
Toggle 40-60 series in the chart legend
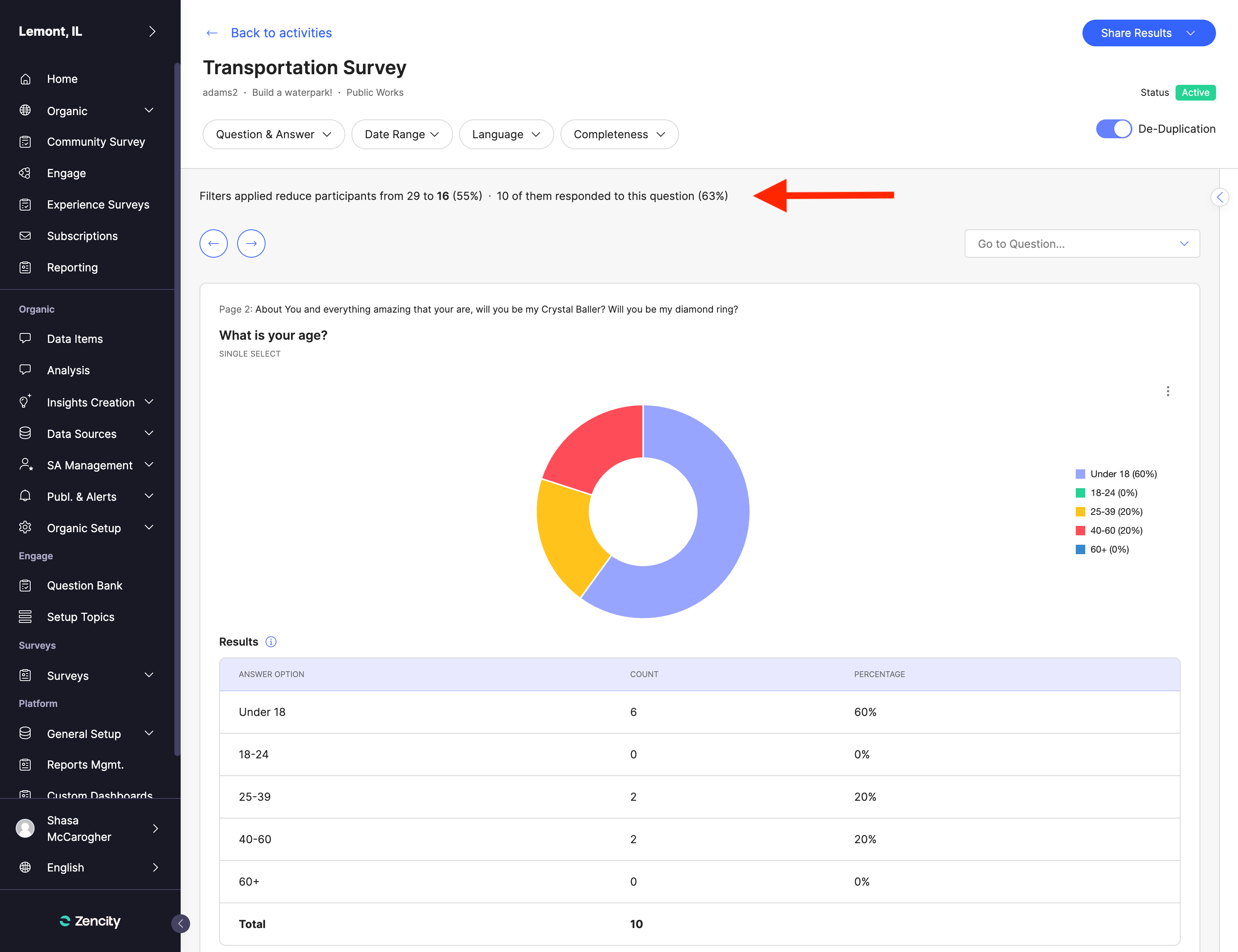pos(1115,531)
